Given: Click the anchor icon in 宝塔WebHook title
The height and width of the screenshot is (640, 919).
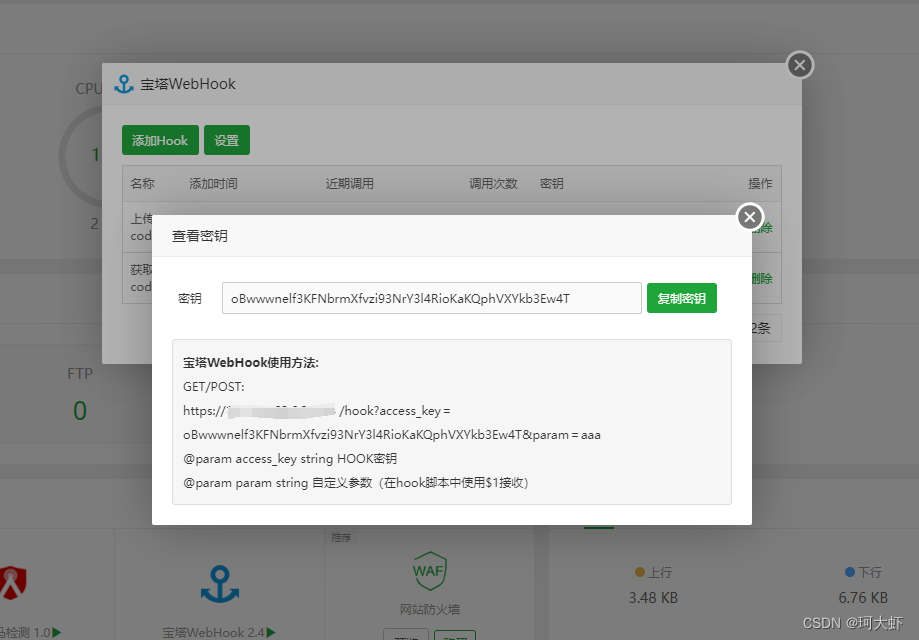Looking at the screenshot, I should [x=124, y=84].
